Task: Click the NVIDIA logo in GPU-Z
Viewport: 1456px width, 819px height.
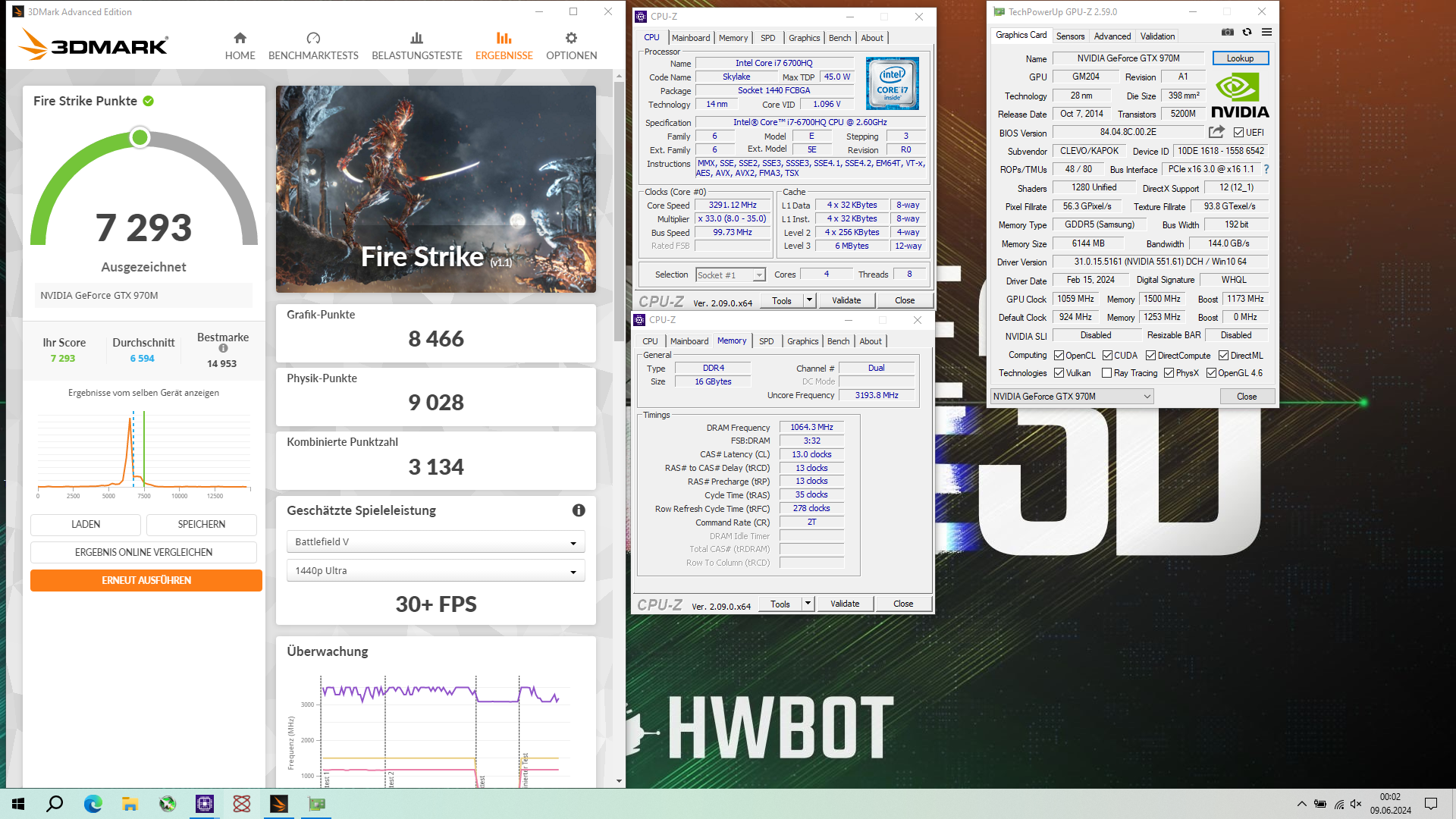Action: [x=1240, y=96]
